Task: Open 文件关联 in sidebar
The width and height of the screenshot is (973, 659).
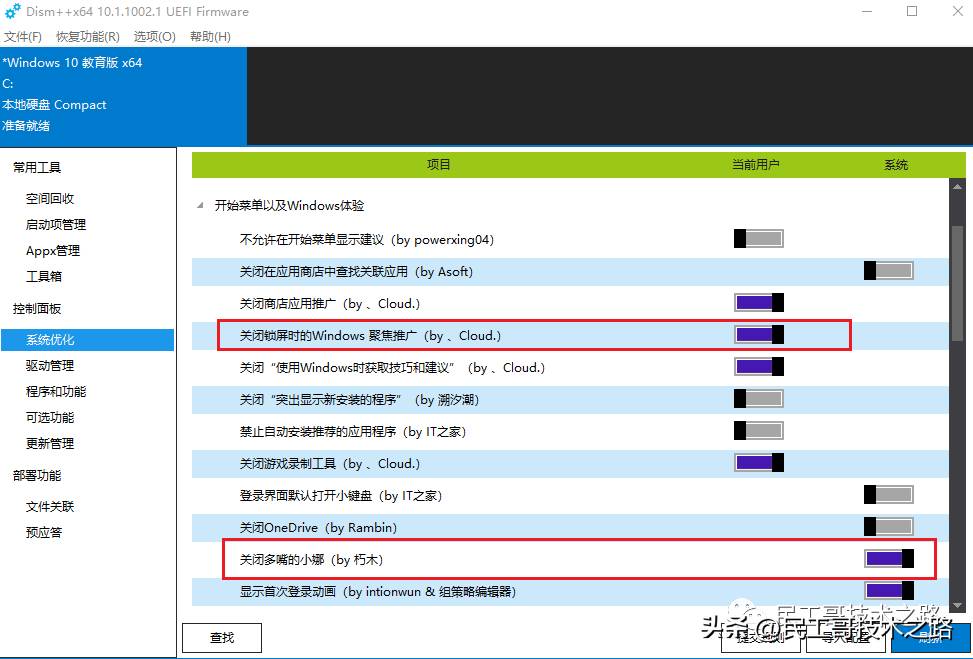Action: point(50,507)
